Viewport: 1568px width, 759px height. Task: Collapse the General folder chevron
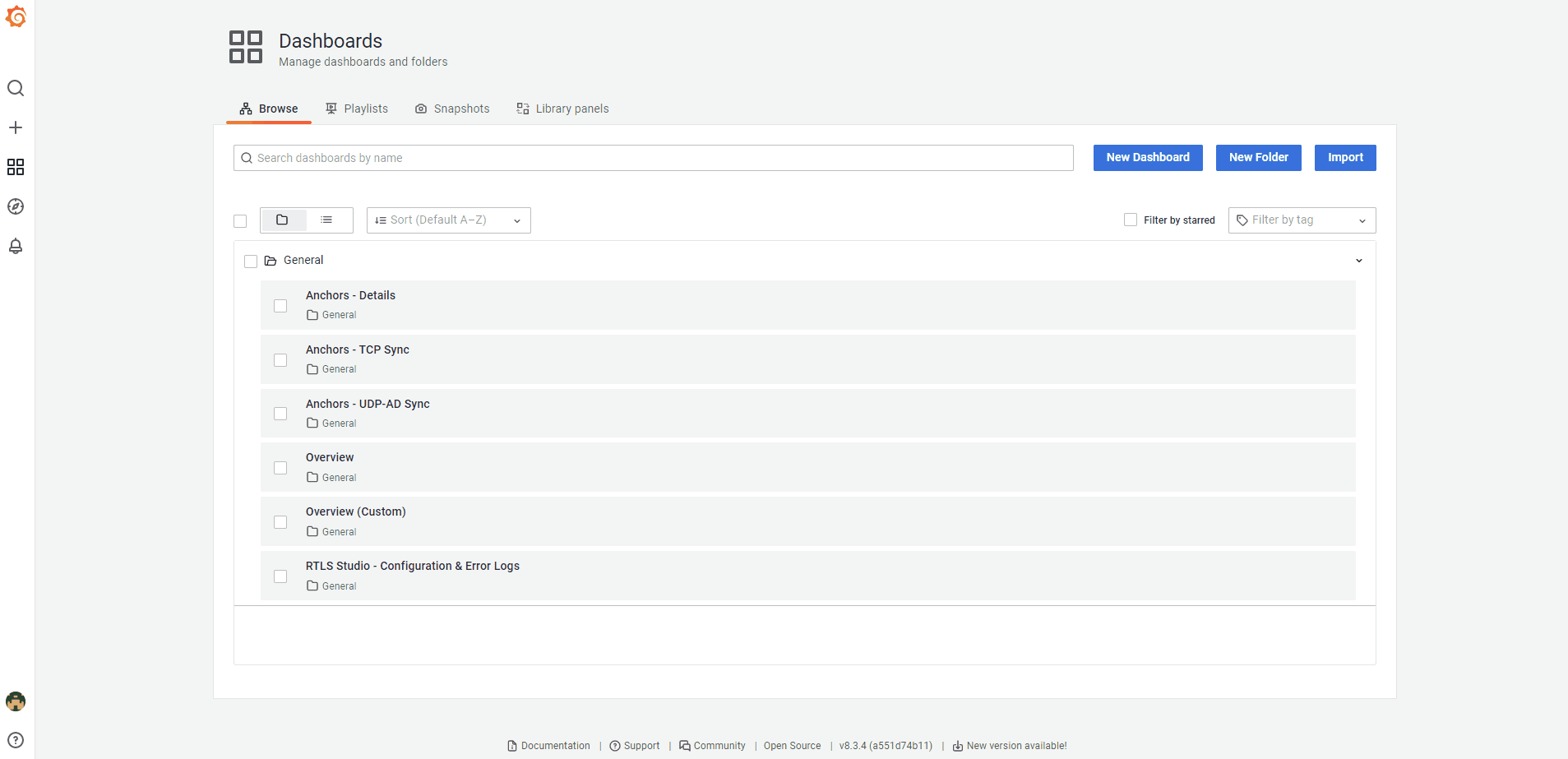click(1359, 261)
